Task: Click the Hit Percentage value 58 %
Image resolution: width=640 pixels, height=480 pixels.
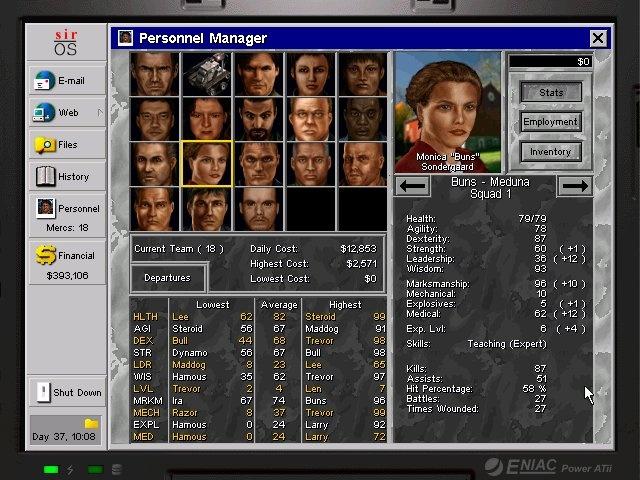Action: pos(534,389)
